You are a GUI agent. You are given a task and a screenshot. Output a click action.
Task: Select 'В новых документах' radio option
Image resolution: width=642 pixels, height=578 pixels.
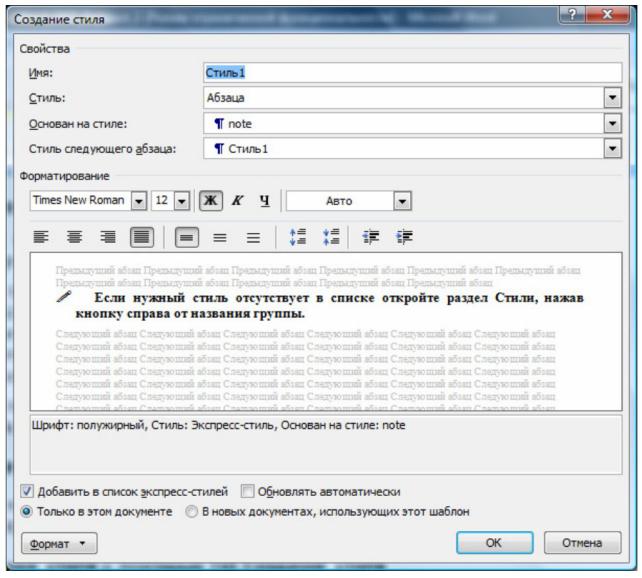191,511
